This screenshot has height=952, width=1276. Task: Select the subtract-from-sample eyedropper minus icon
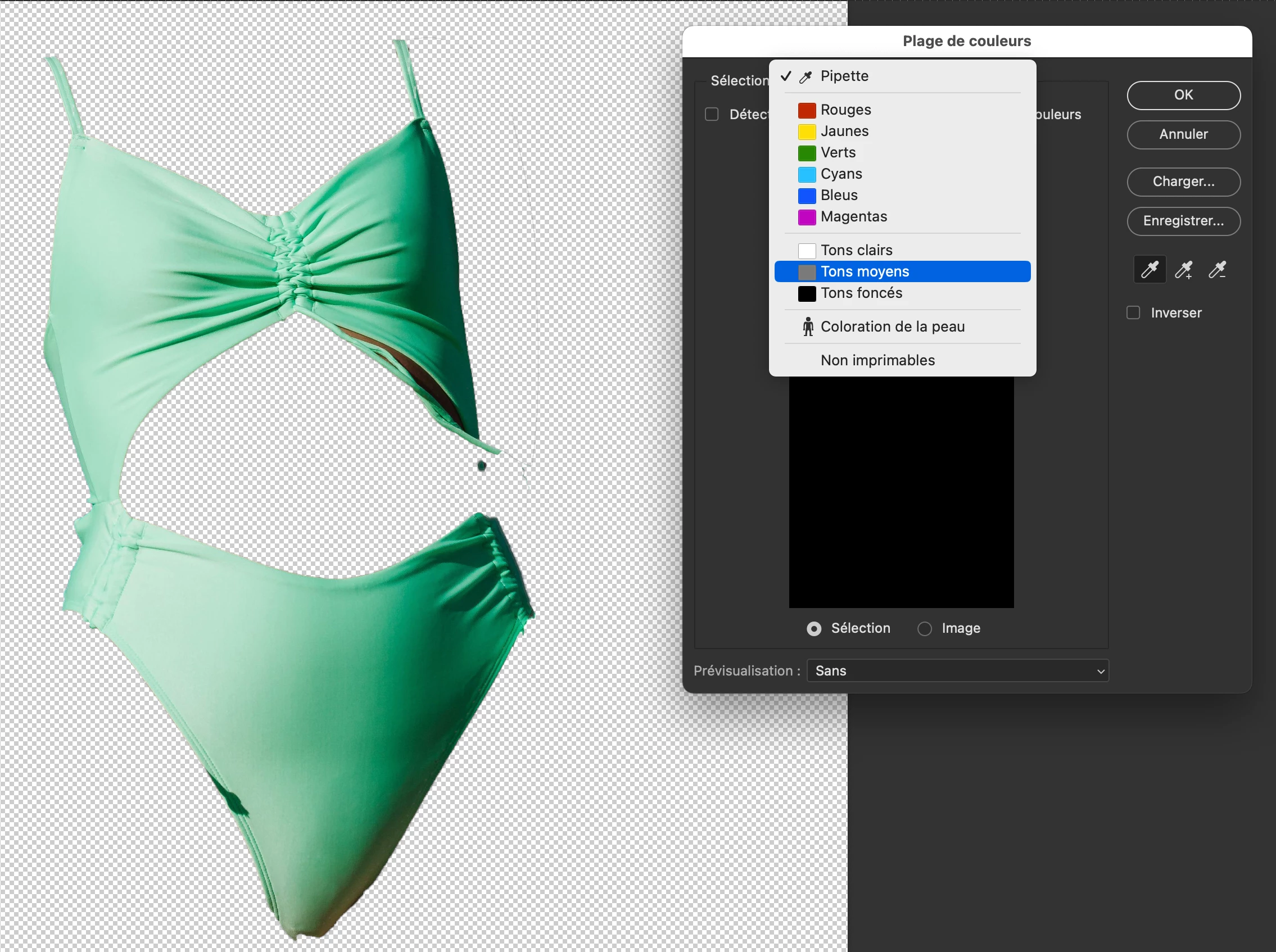[1217, 270]
